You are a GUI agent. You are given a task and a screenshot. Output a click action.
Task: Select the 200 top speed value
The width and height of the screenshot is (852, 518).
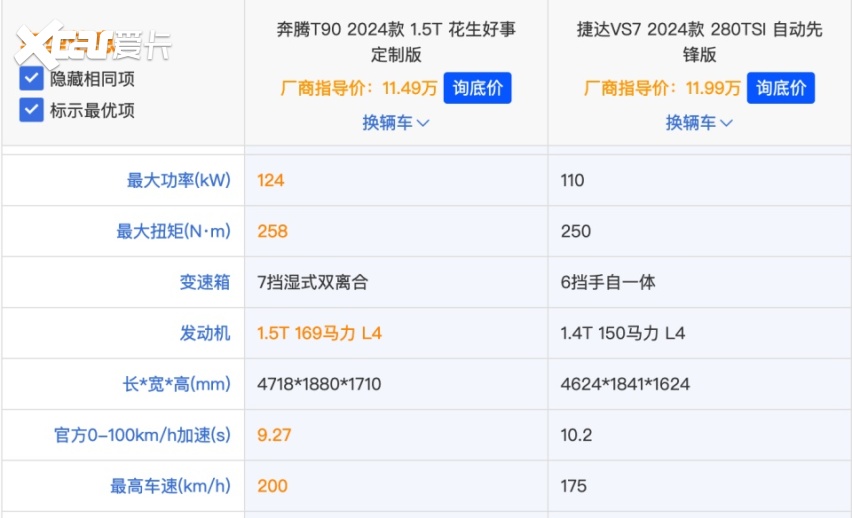272,485
